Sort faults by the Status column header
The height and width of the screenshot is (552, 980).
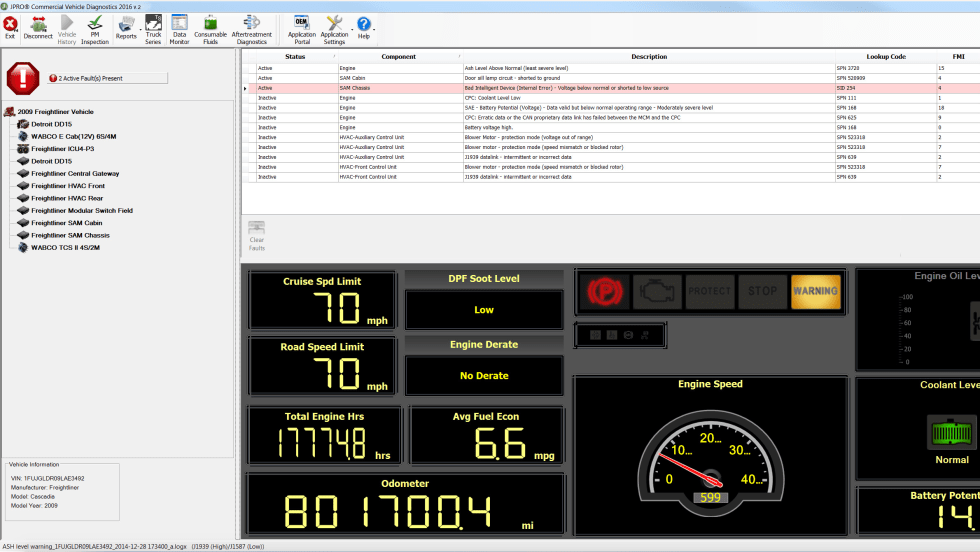click(295, 57)
